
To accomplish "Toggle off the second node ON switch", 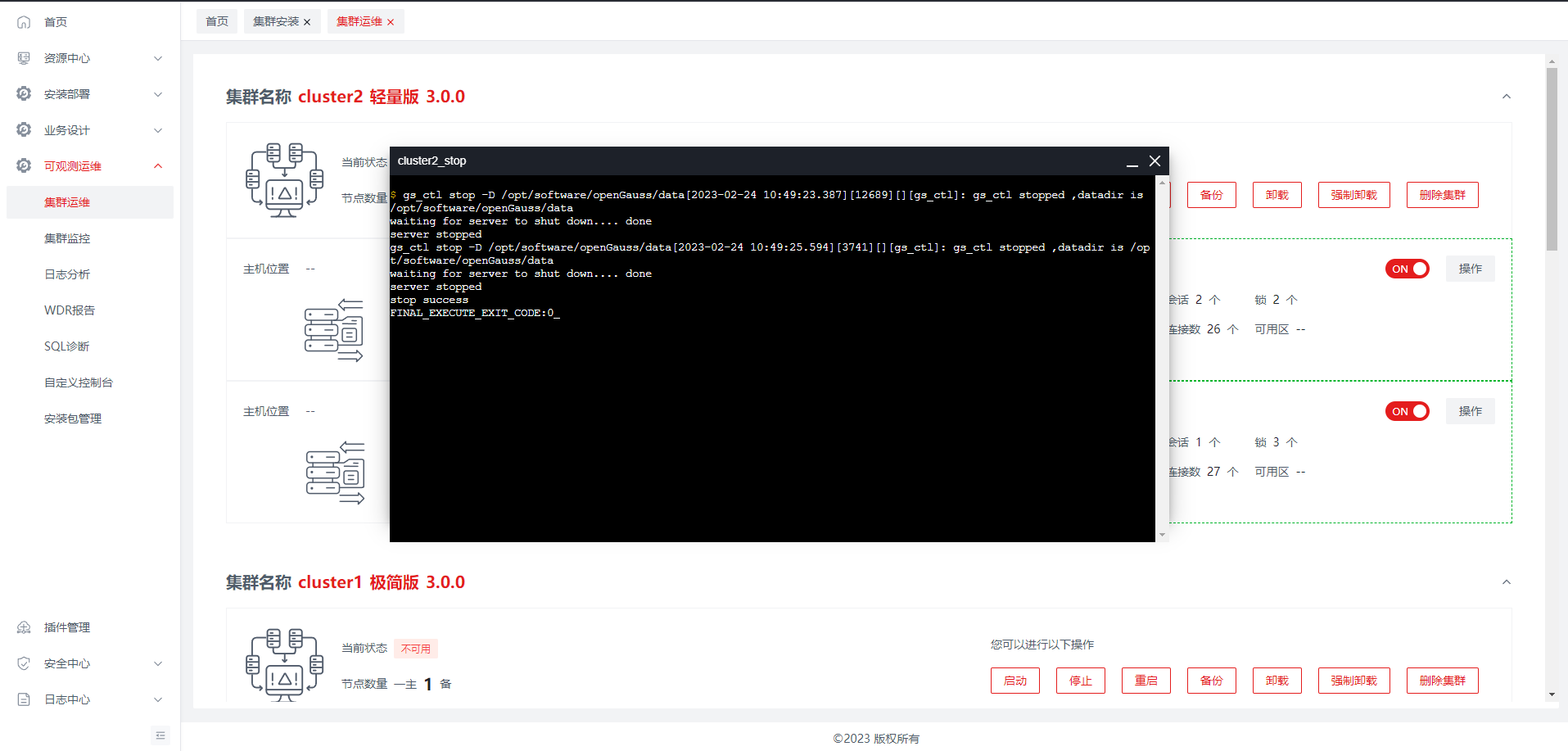I will click(x=1407, y=411).
